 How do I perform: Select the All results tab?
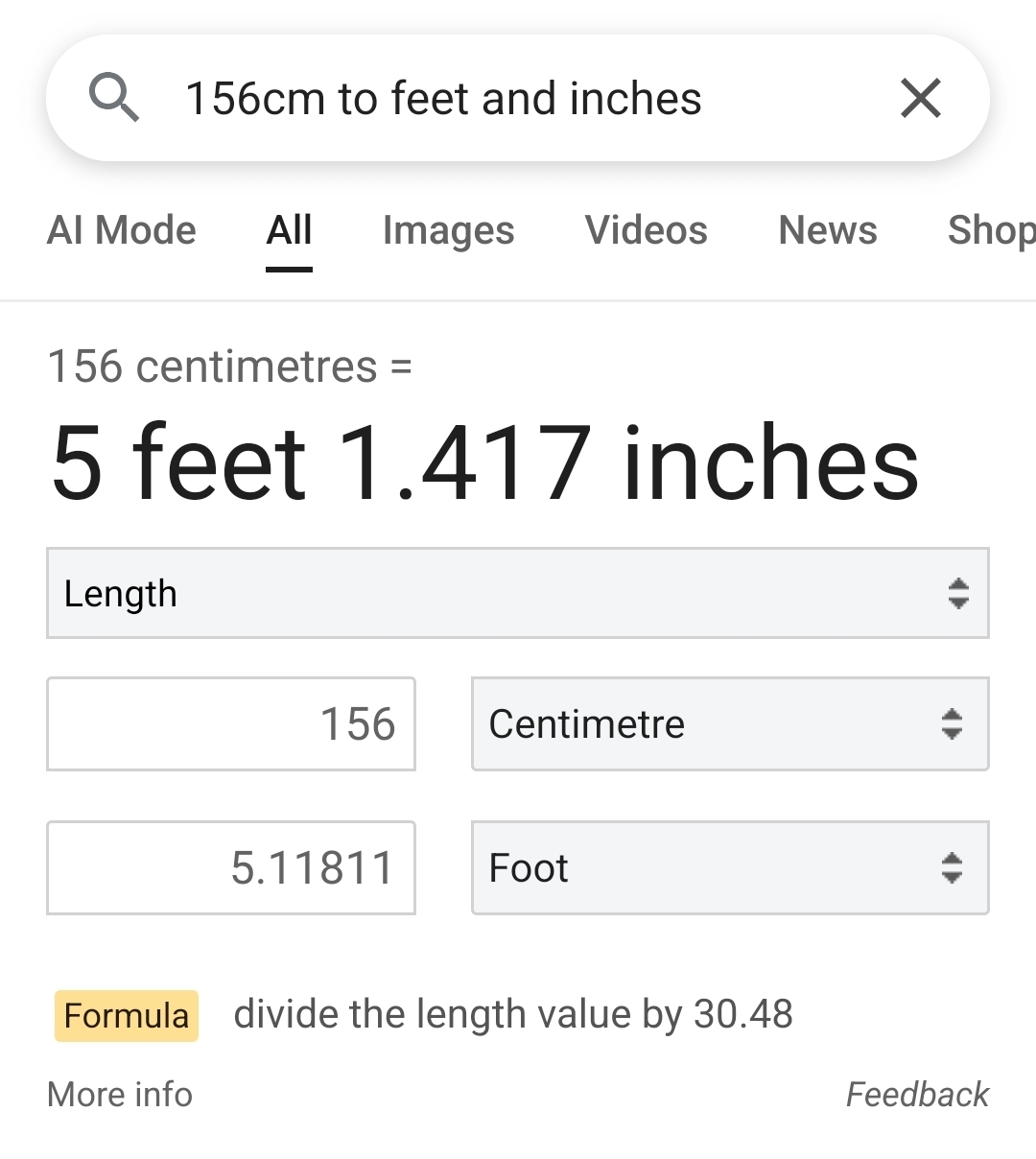tap(289, 230)
